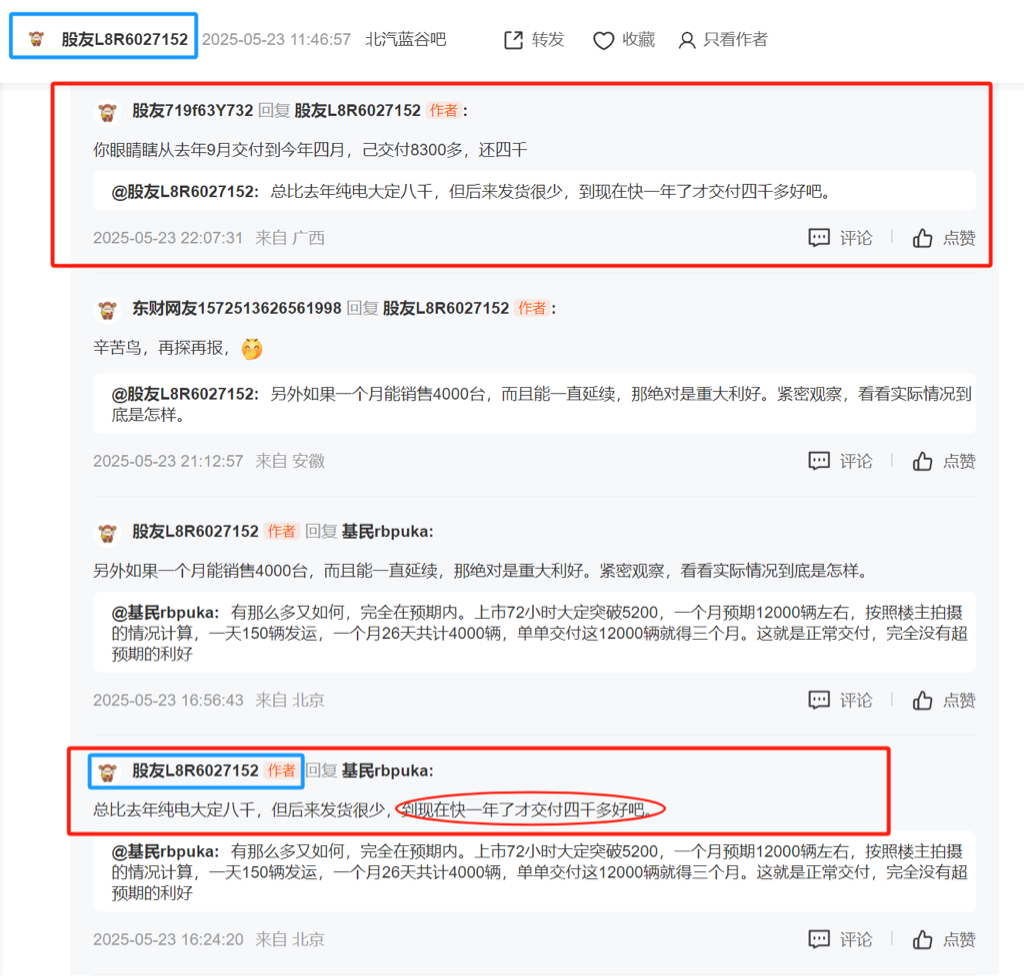The height and width of the screenshot is (976, 1024).
Task: Click avatar of 东财网友1572513626561998
Action: [107, 310]
